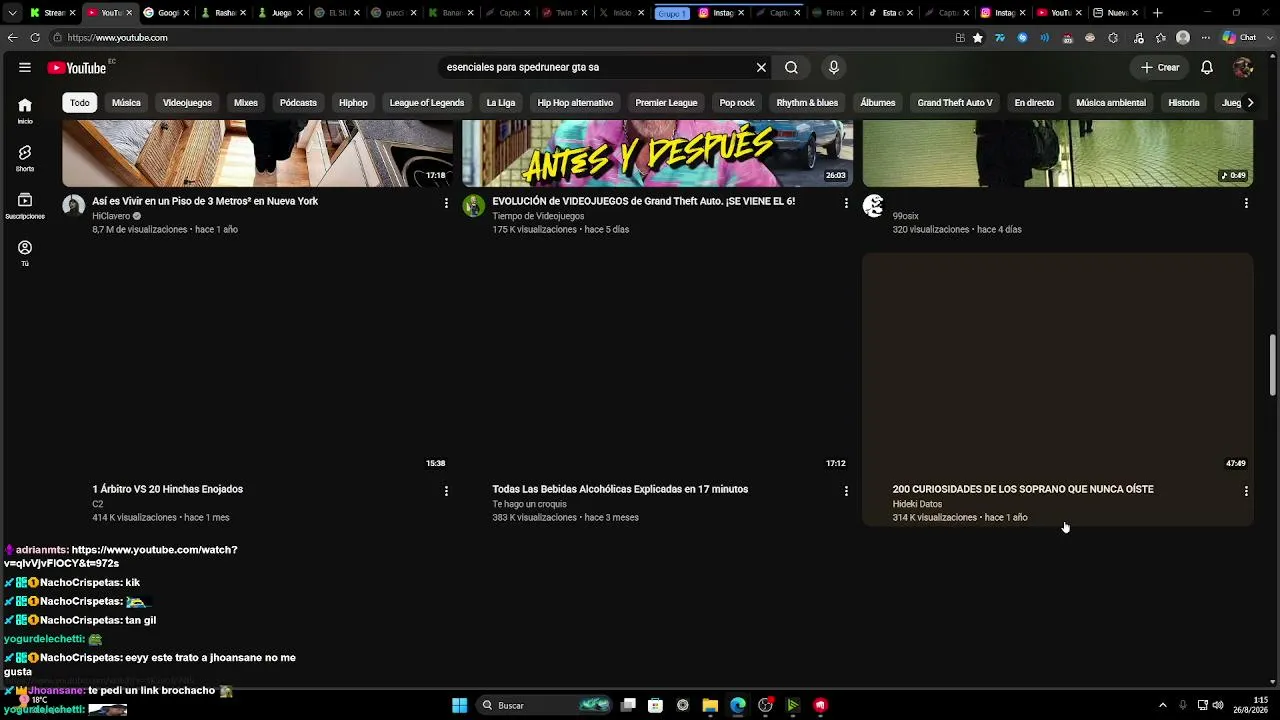Open options for 'Todas Las Bebidas Alcohólicas' video
This screenshot has height=720, width=1280.
click(846, 491)
